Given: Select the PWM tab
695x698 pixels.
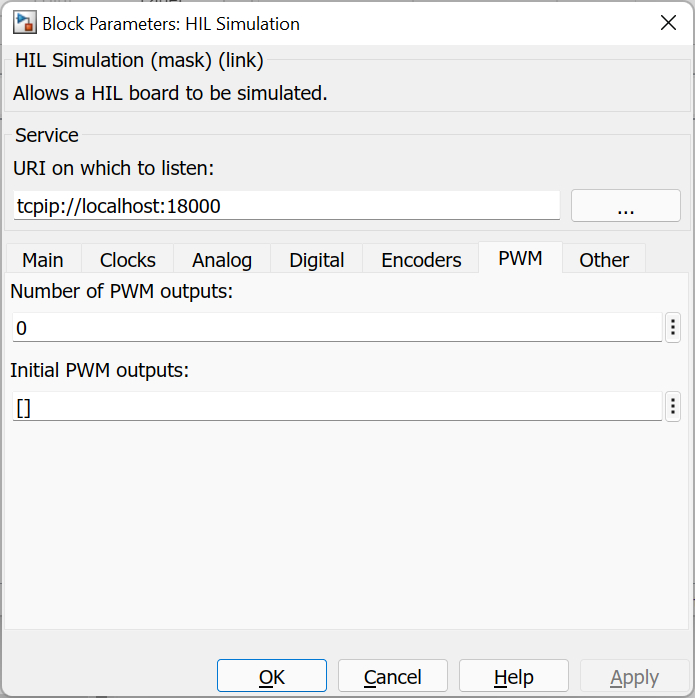Looking at the screenshot, I should click(x=520, y=258).
